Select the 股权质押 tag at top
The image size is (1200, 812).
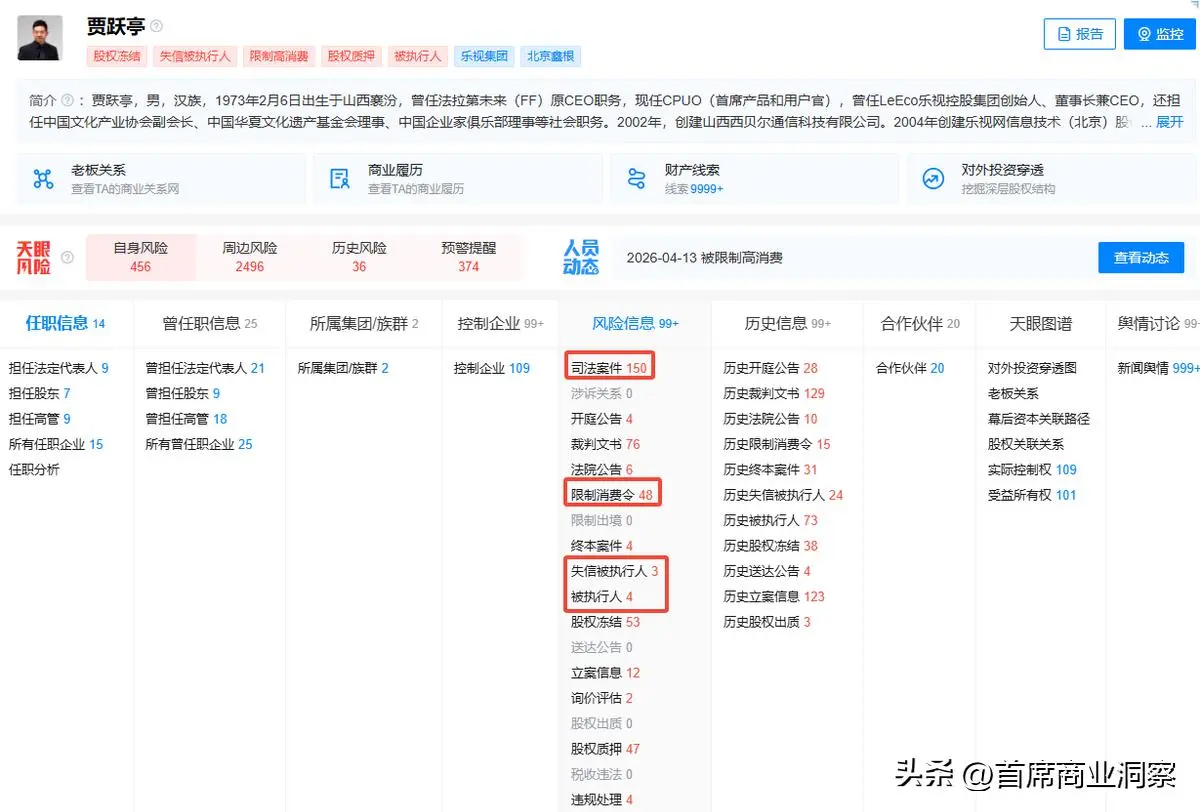tap(352, 57)
